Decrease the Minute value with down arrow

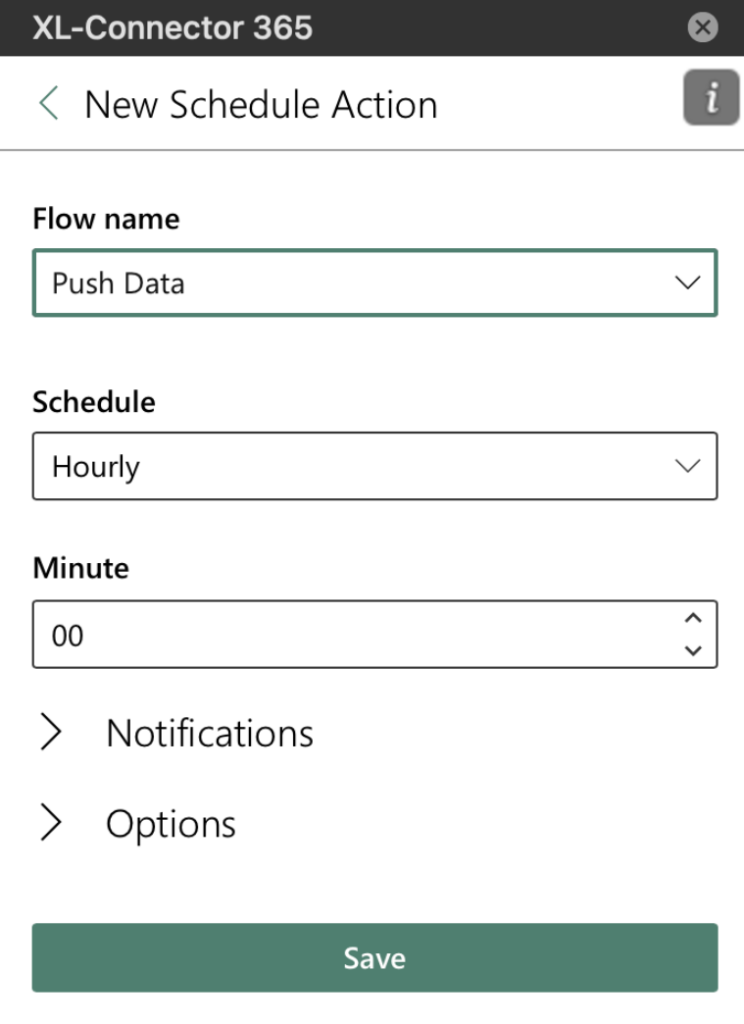[x=693, y=650]
